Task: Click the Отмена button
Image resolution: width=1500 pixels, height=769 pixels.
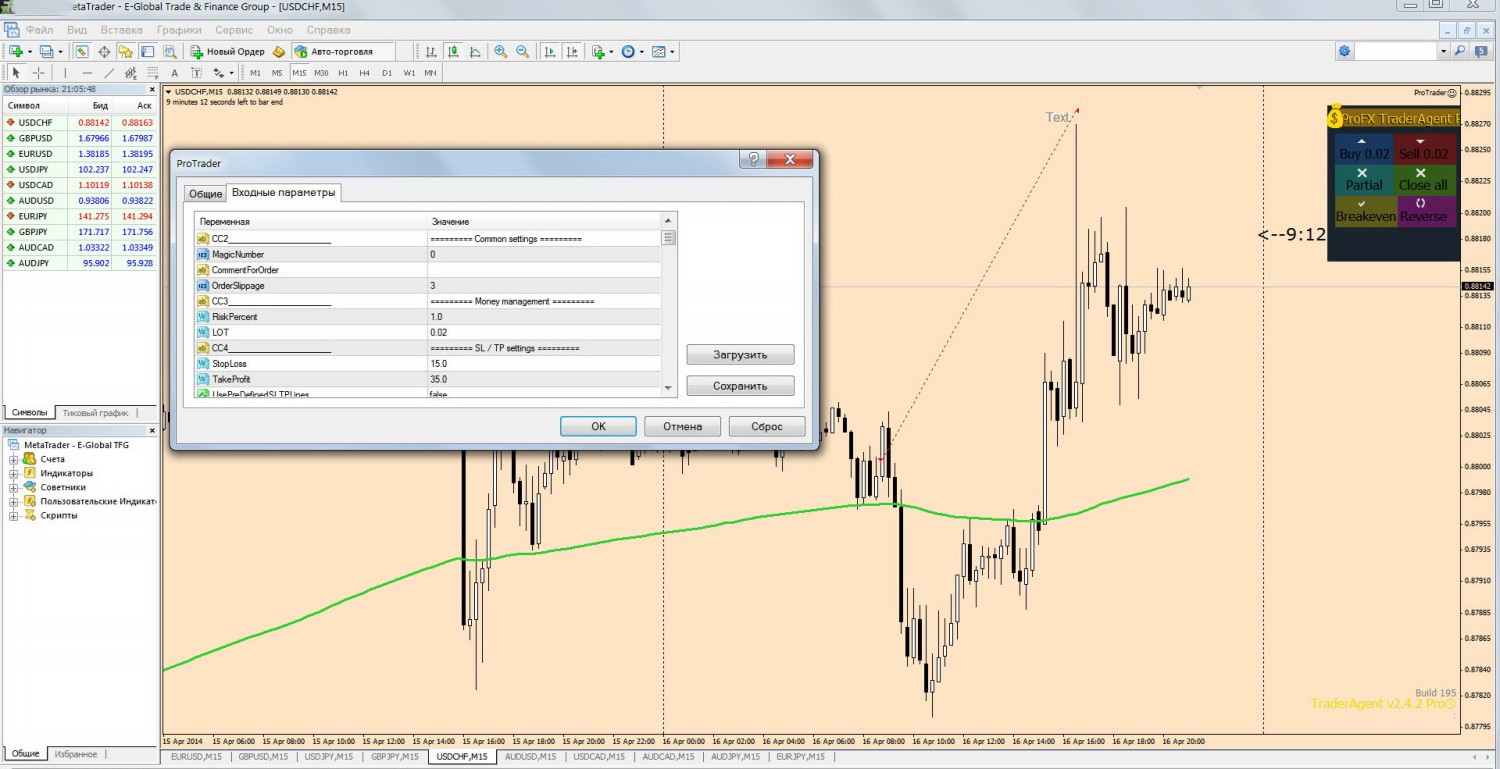Action: [682, 426]
